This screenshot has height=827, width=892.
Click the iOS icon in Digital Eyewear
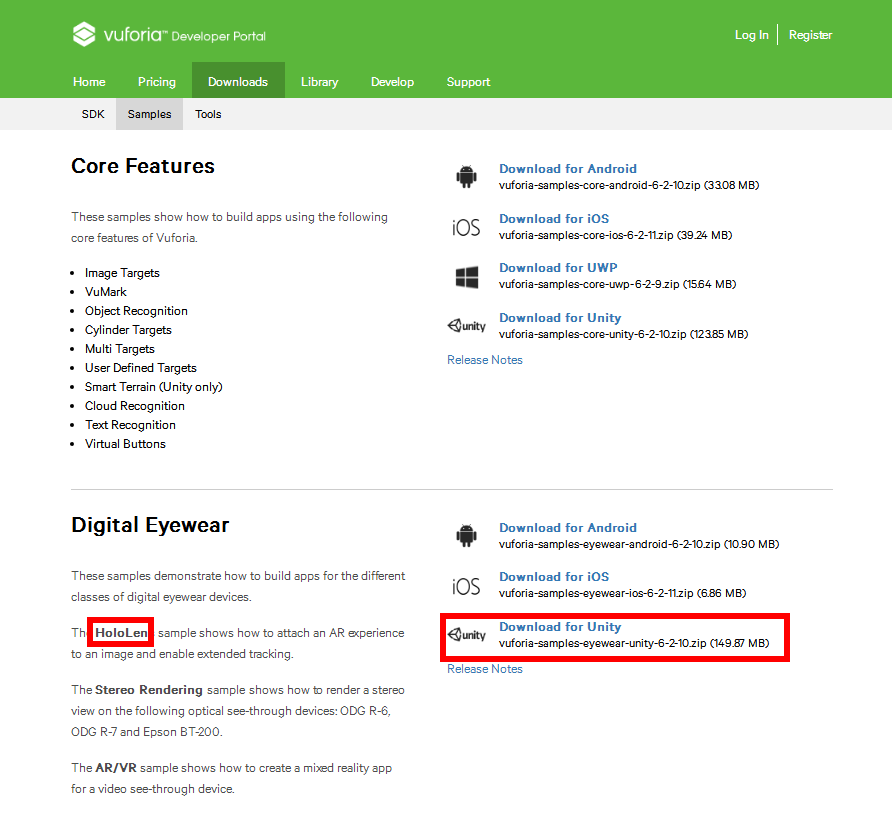[x=466, y=586]
